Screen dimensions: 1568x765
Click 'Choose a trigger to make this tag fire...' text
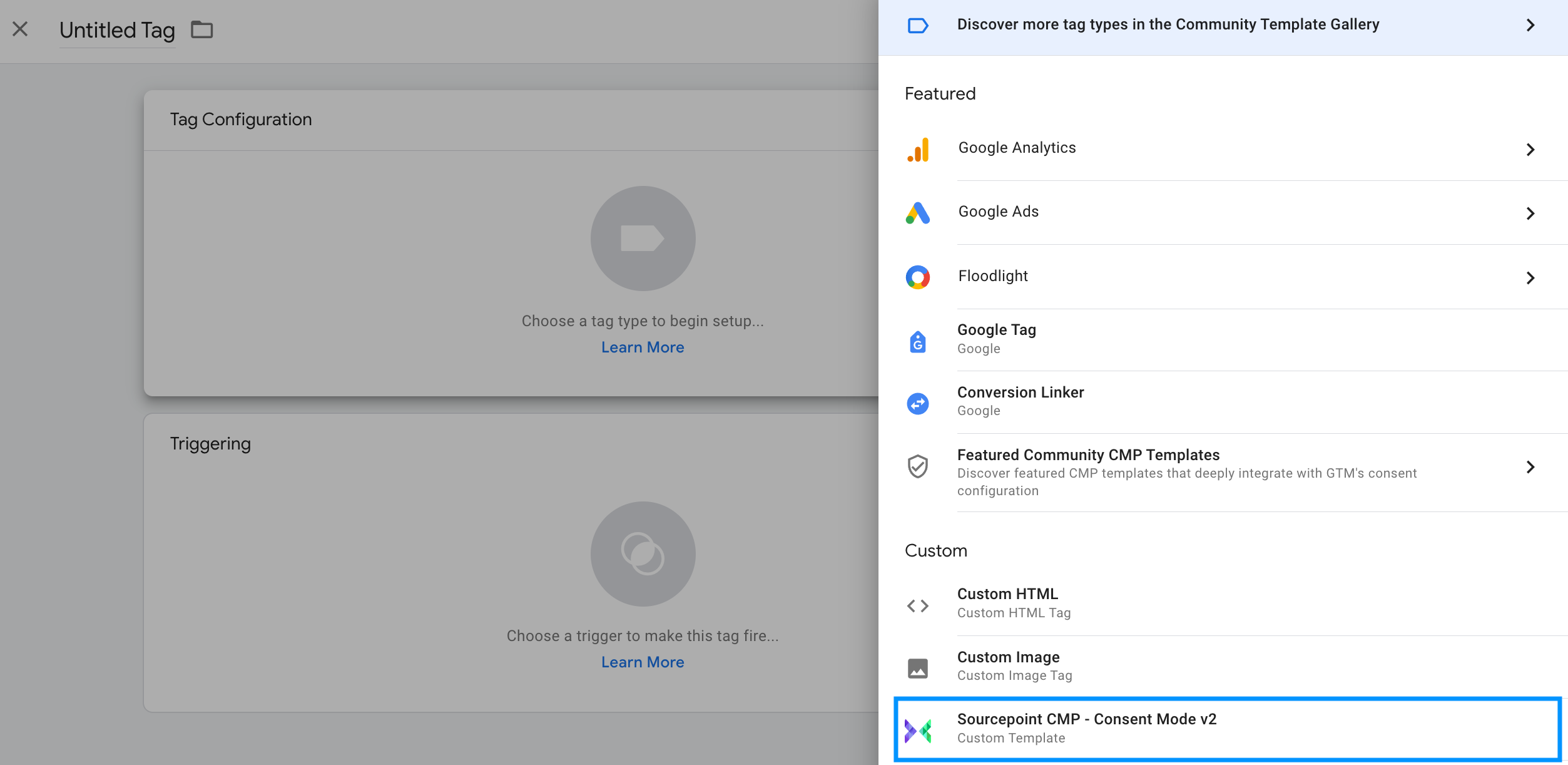643,636
